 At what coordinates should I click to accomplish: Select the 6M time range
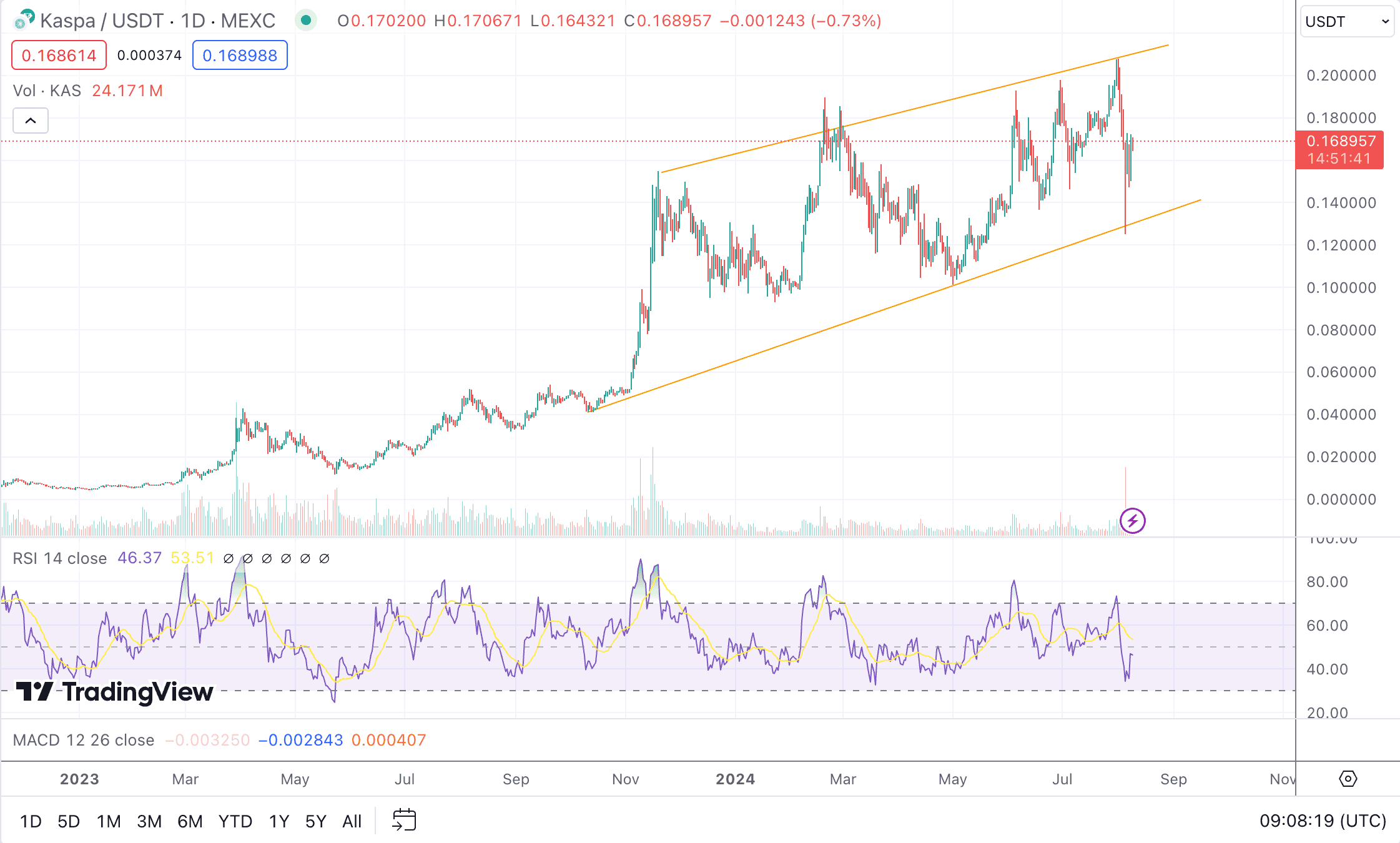[x=190, y=821]
